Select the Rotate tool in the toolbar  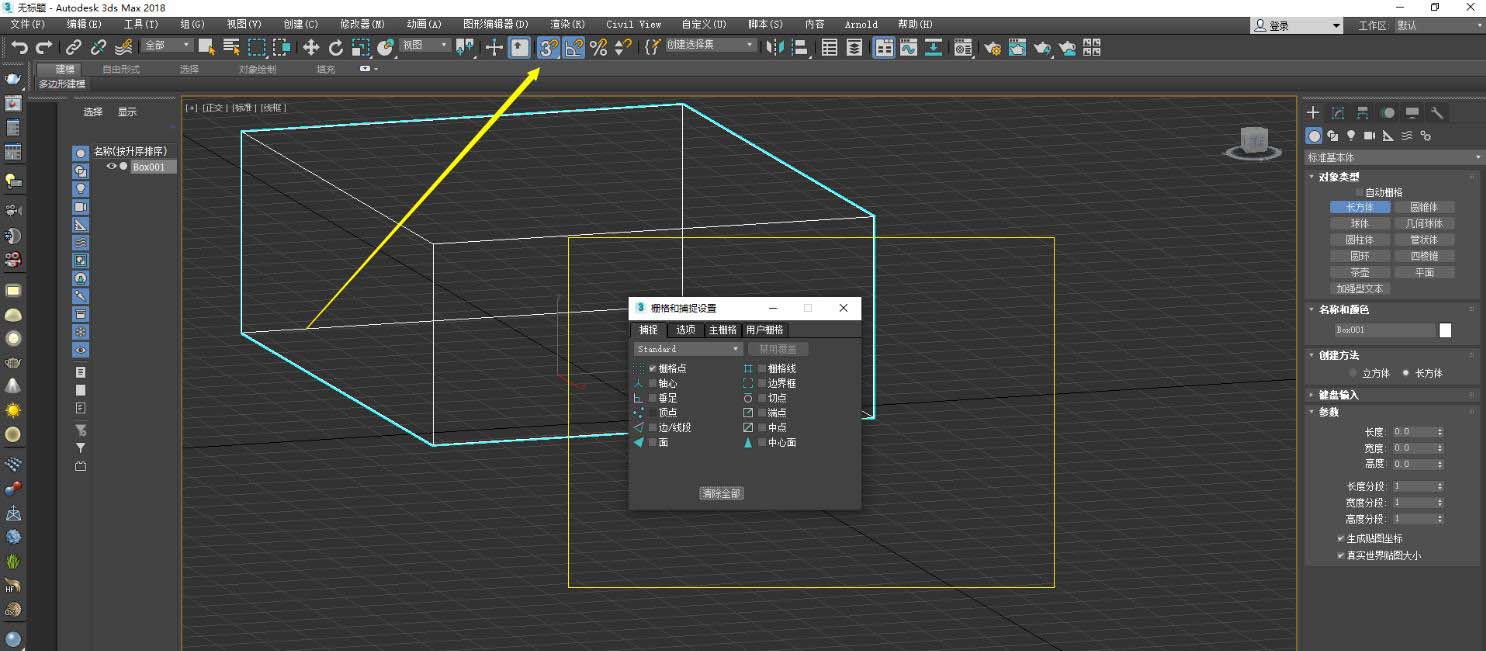point(336,47)
